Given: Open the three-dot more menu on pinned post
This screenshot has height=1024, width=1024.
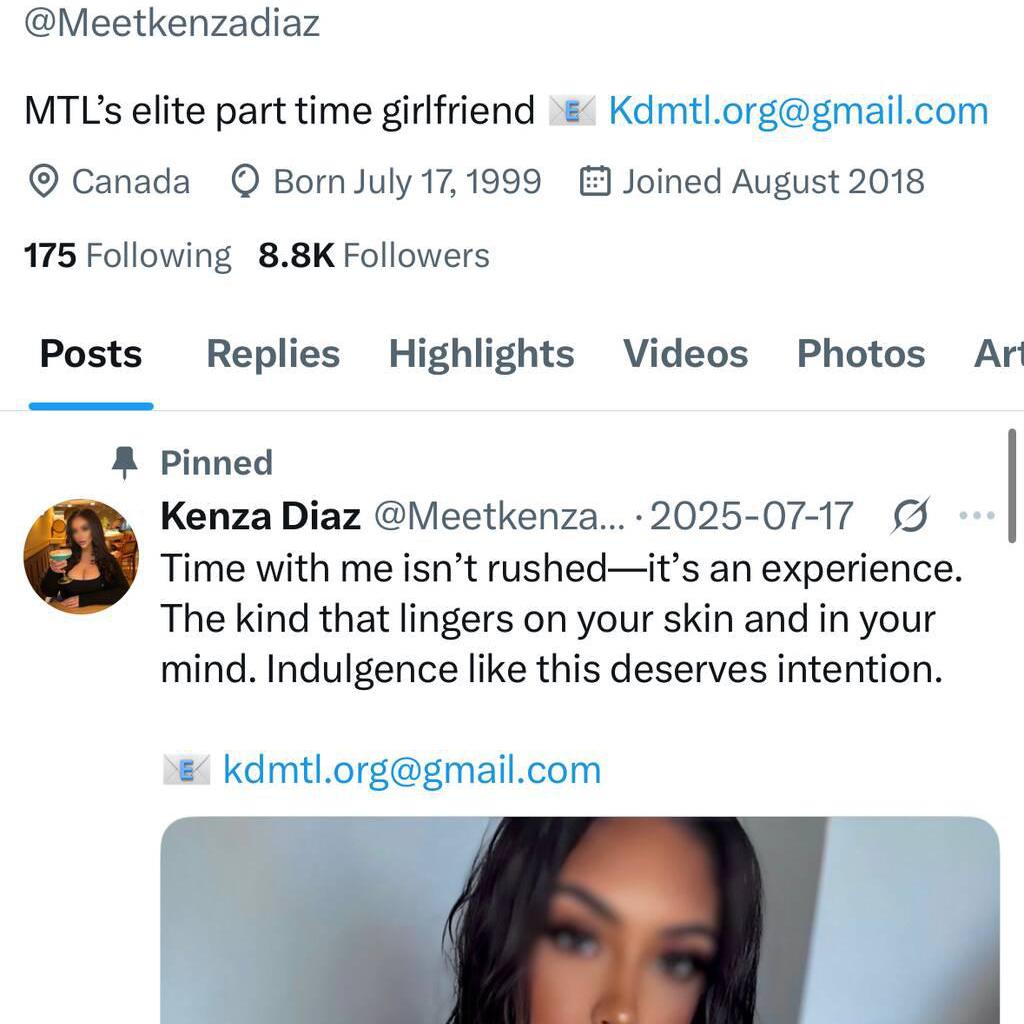Looking at the screenshot, I should (x=976, y=516).
